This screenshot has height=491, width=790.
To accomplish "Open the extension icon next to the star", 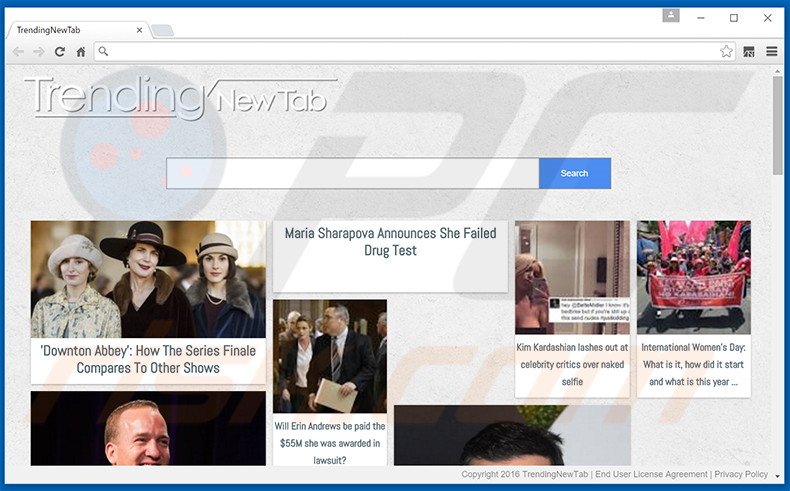I will tap(749, 51).
